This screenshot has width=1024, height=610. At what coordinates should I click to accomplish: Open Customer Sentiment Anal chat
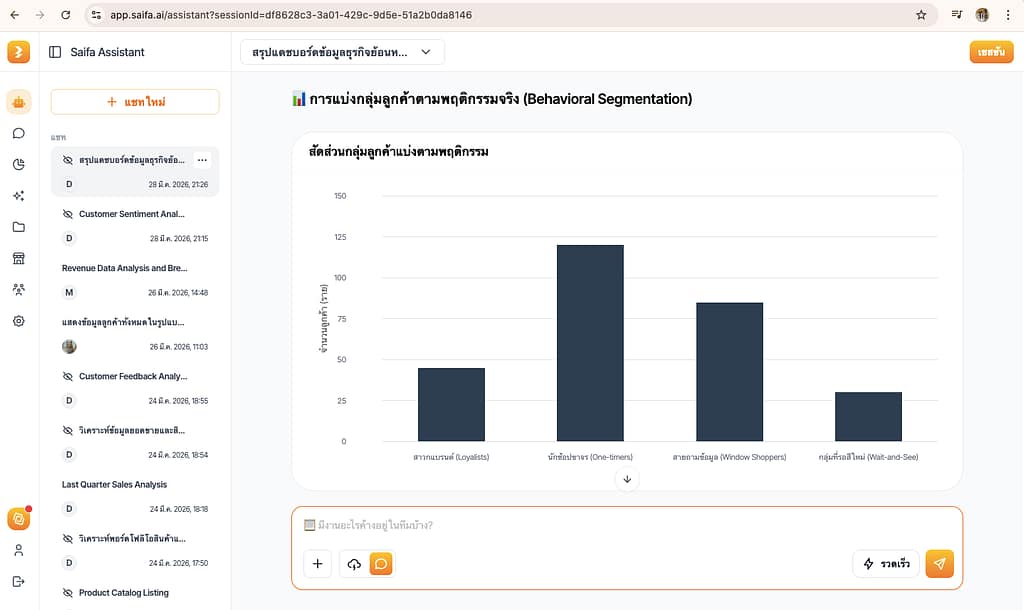(x=135, y=225)
